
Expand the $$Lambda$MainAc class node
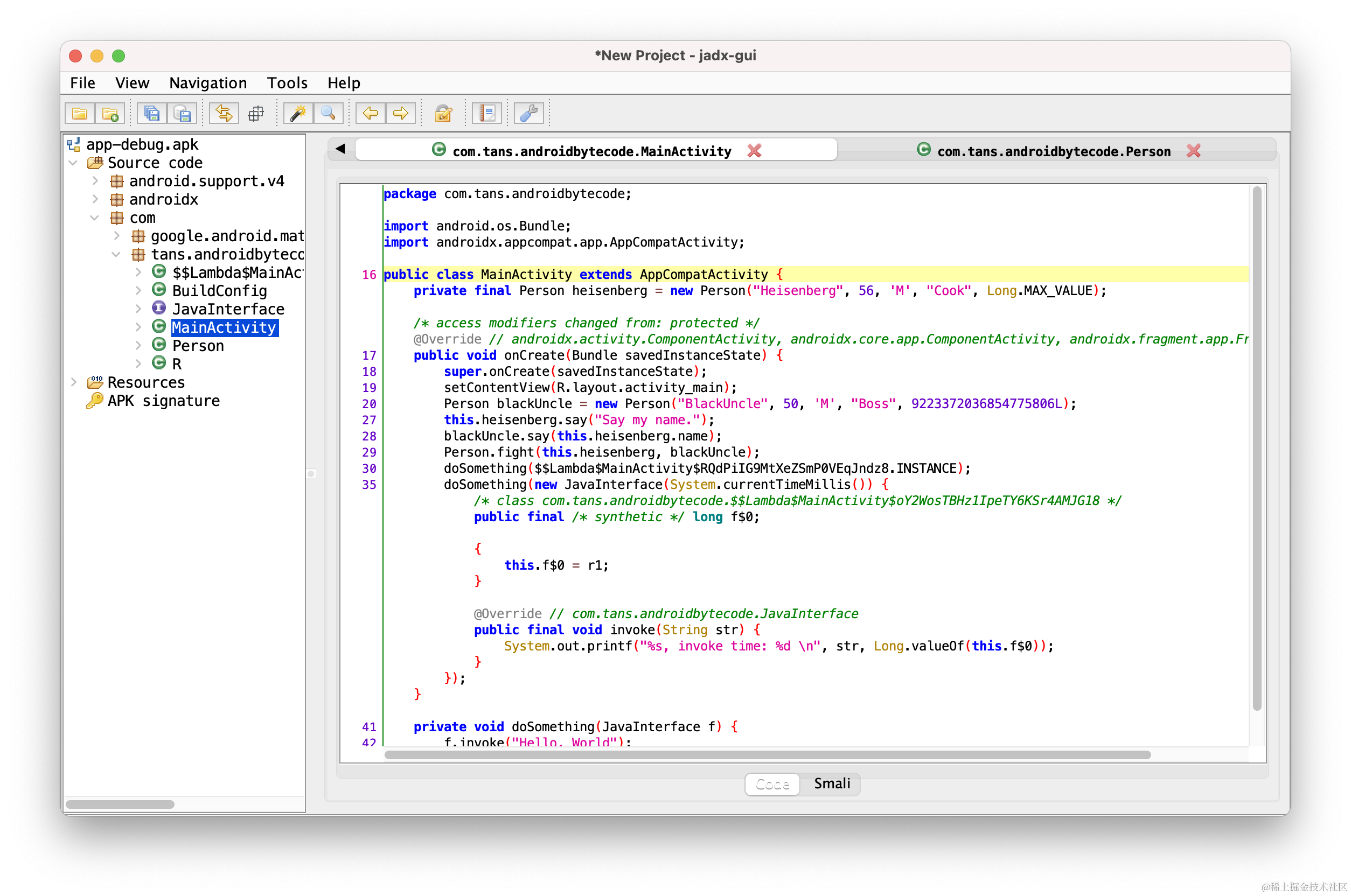138,272
